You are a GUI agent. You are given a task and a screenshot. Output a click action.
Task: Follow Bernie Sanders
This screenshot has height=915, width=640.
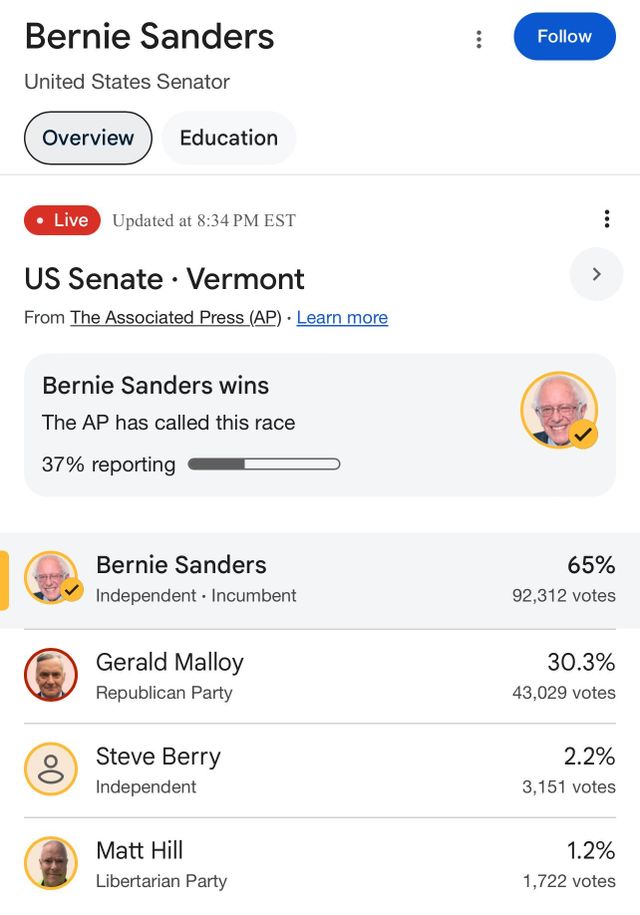(x=564, y=37)
